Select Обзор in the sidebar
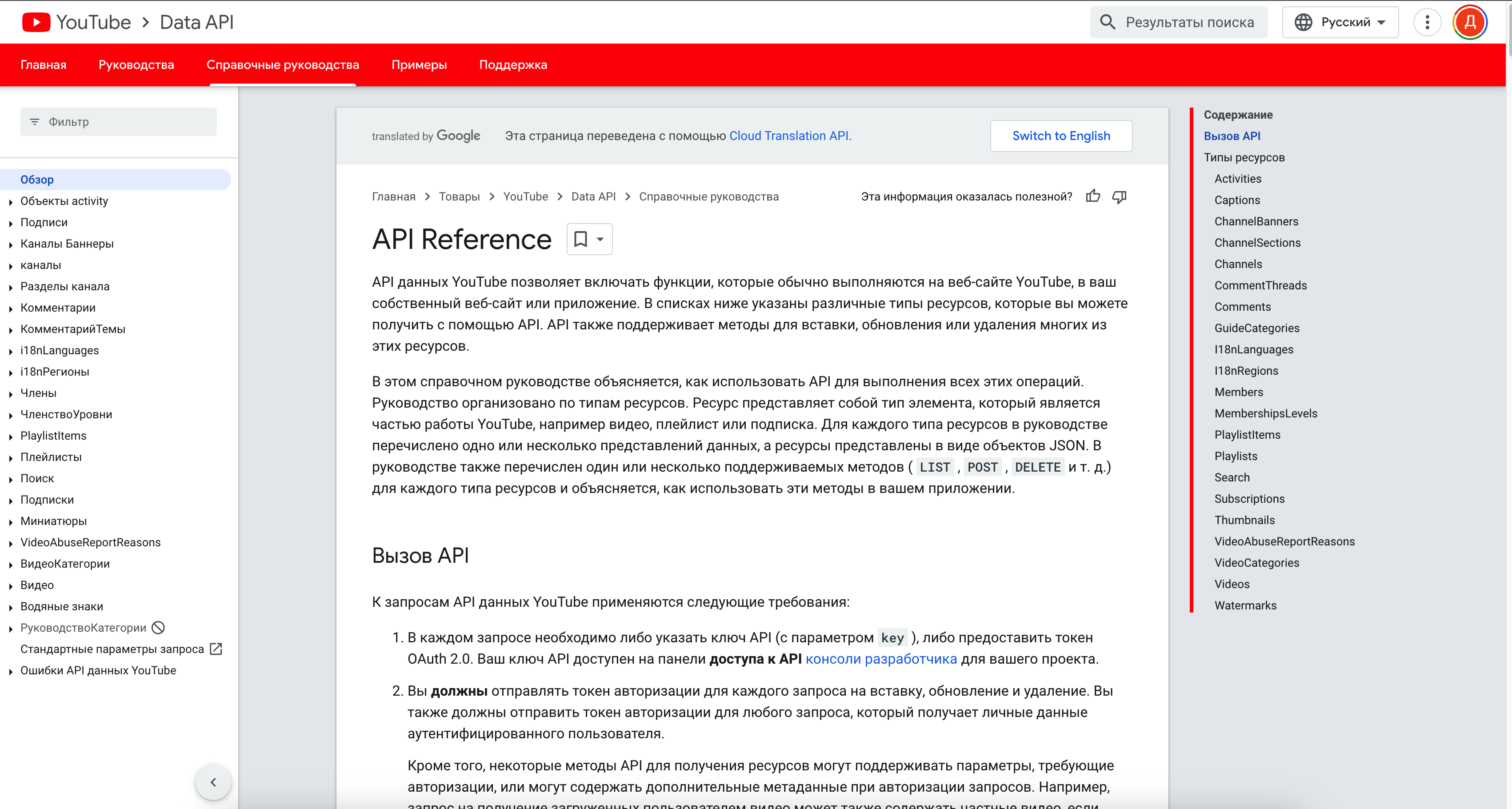The image size is (1512, 809). click(x=116, y=180)
